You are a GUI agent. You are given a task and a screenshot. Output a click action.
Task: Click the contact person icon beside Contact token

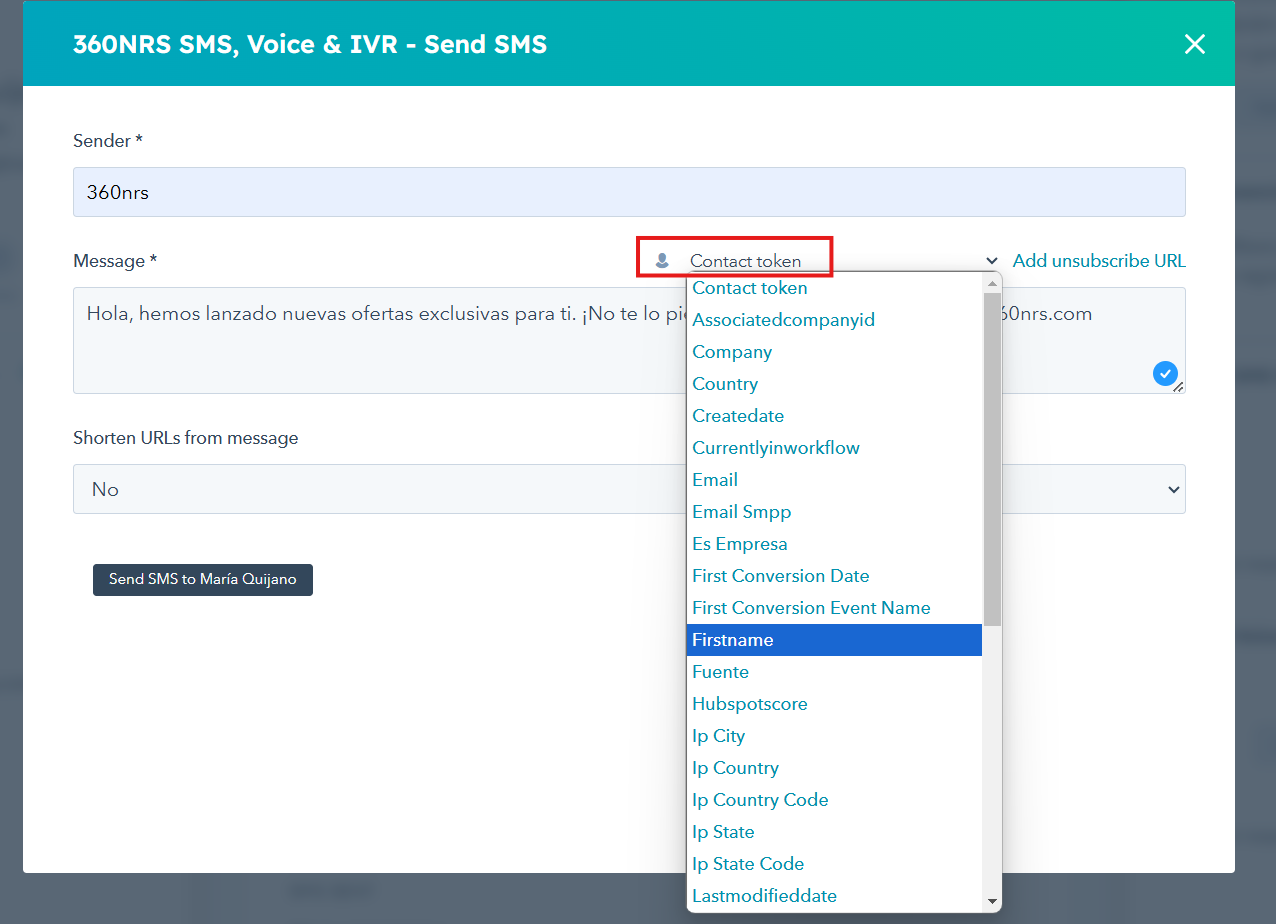[x=662, y=261]
